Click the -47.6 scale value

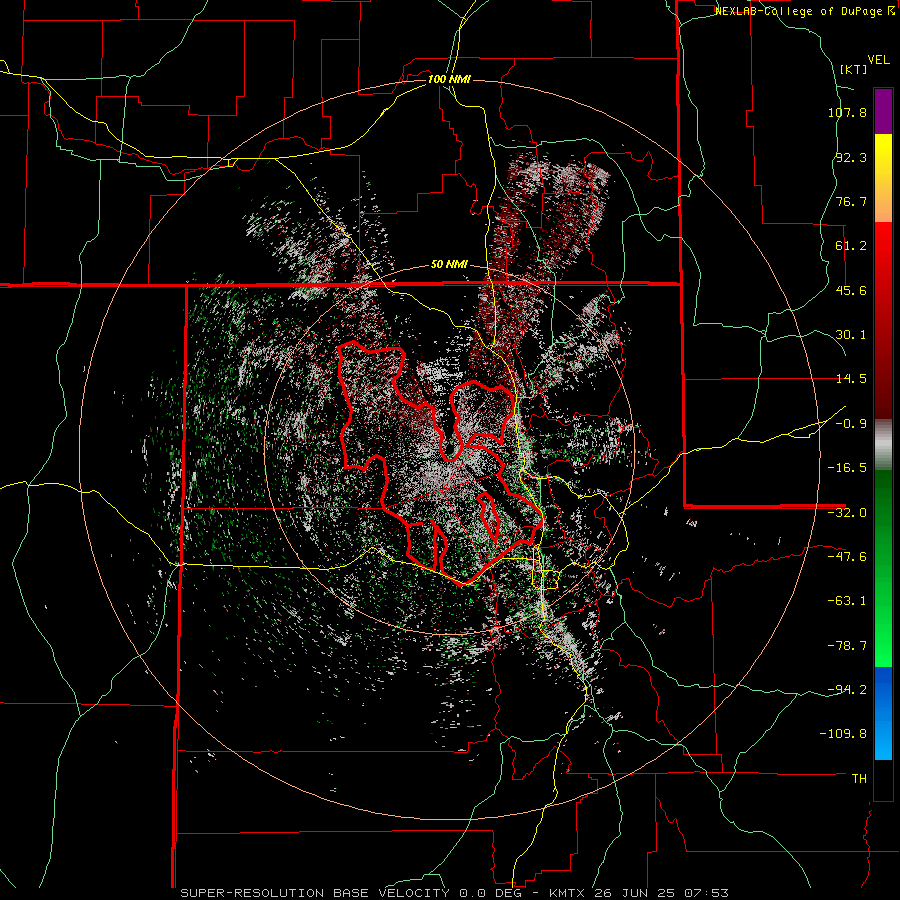(847, 557)
